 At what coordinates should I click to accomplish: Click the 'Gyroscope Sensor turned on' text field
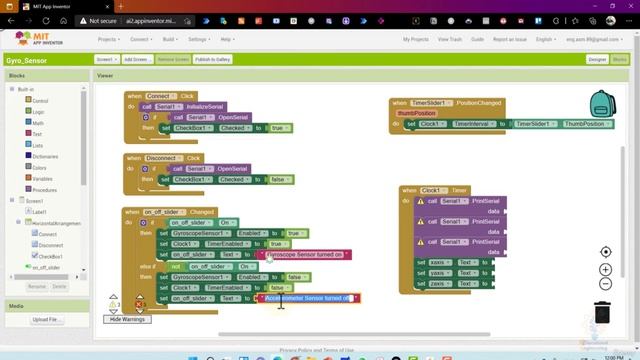click(304, 255)
